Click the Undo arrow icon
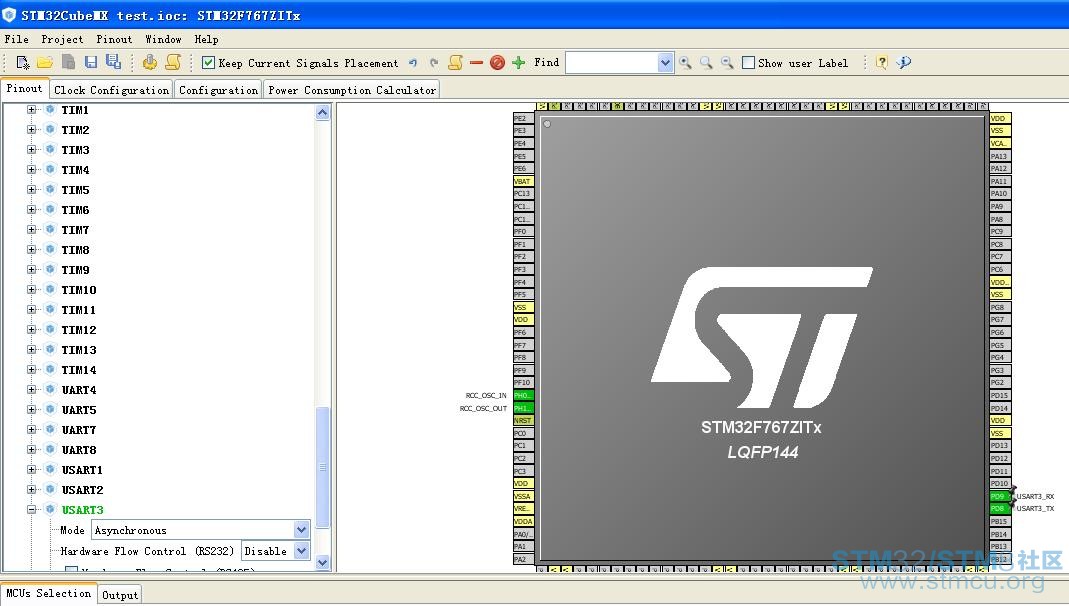This screenshot has width=1069, height=606. coord(412,63)
